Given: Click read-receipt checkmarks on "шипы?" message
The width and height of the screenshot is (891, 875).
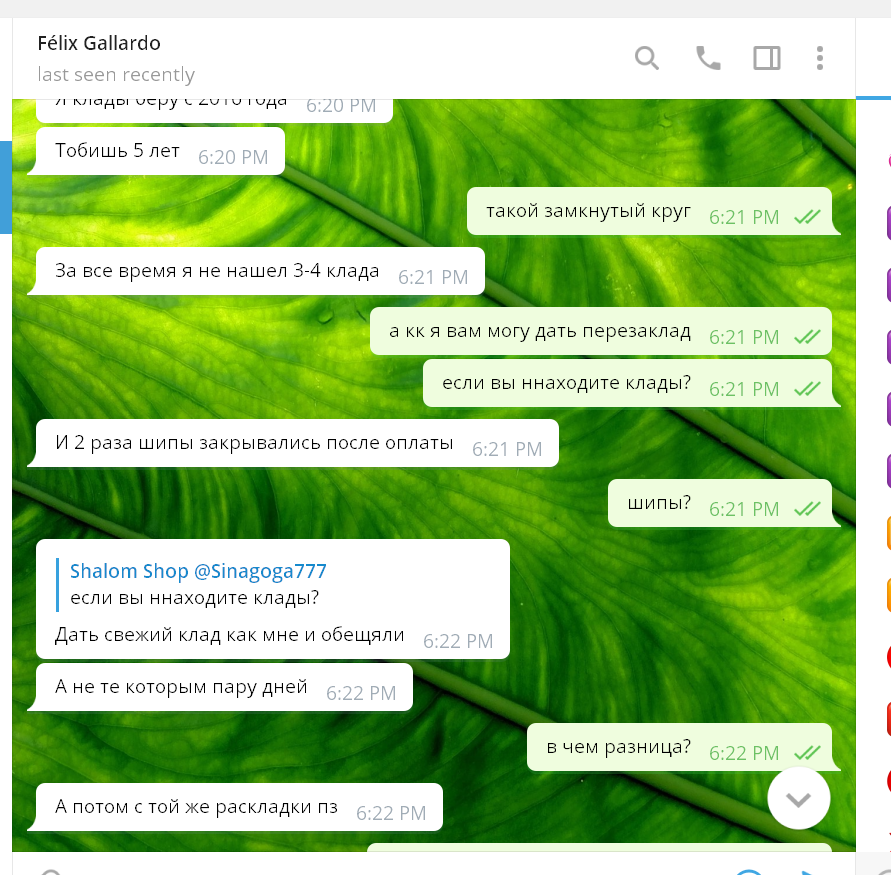Looking at the screenshot, I should tap(807, 509).
